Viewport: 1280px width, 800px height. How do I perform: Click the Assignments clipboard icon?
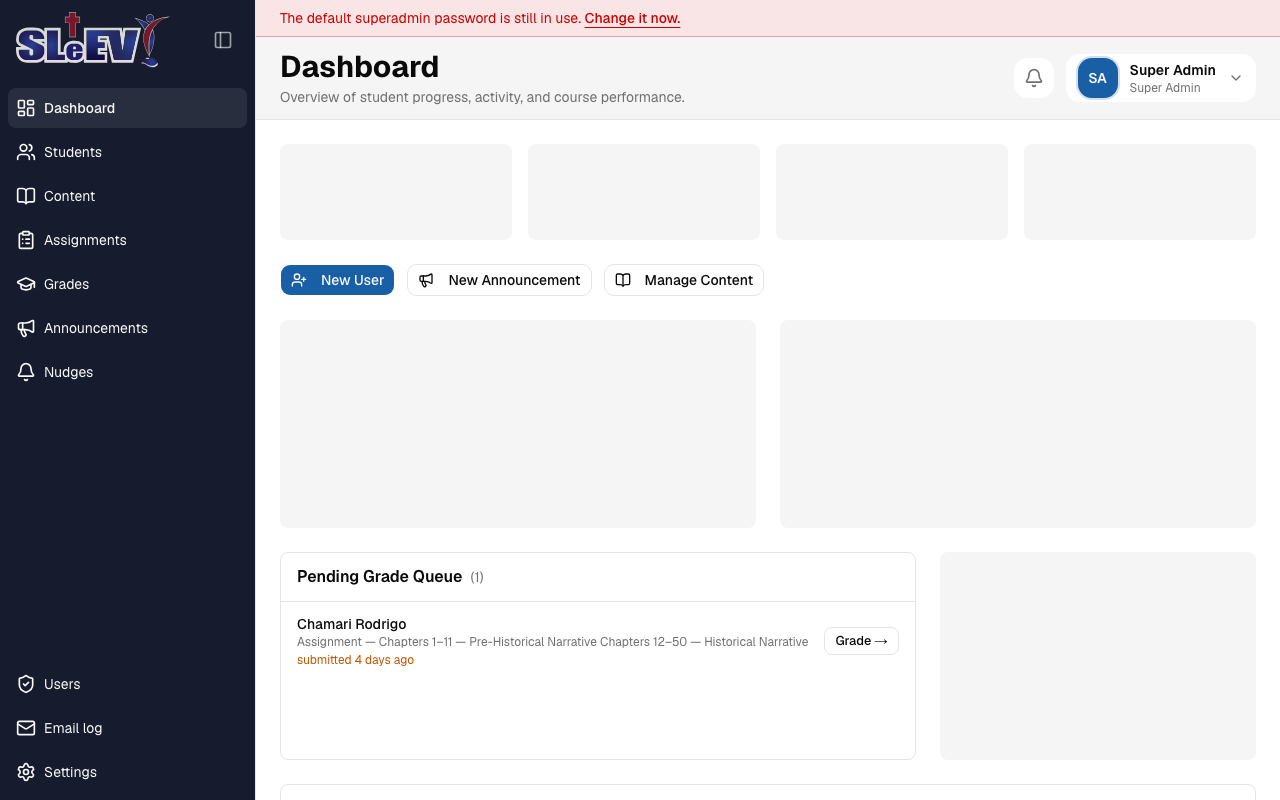coord(26,240)
